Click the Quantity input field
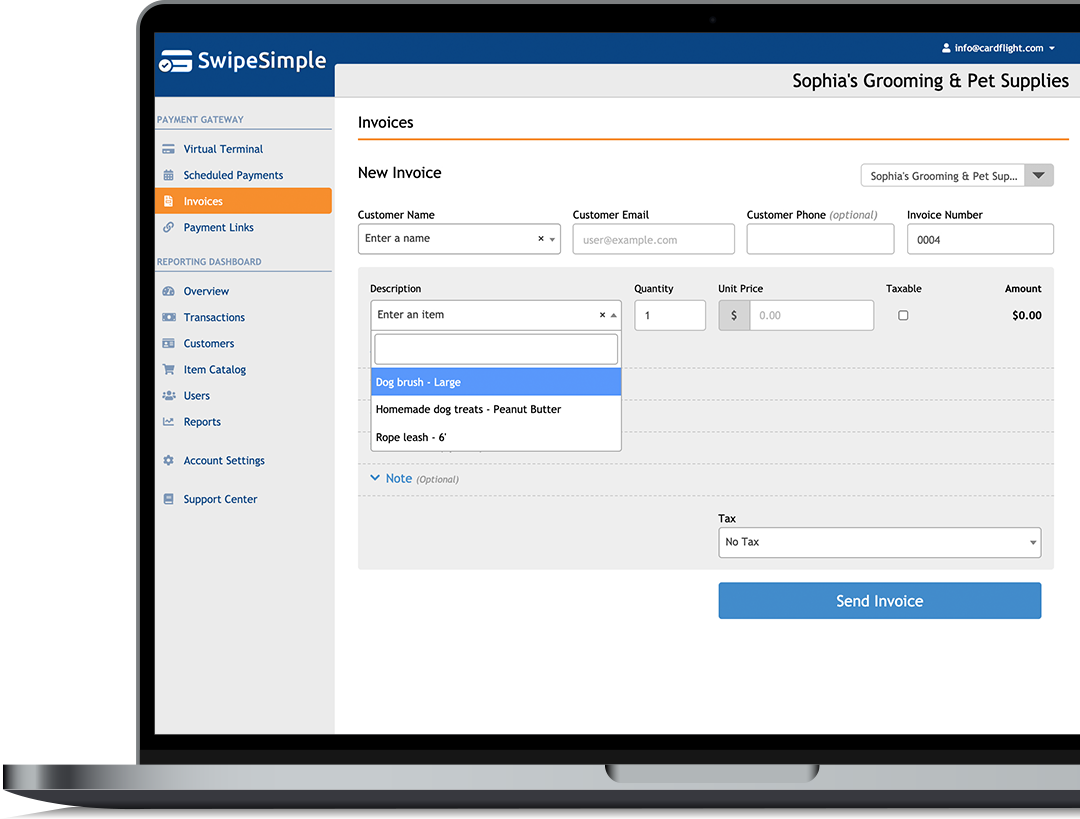Image resolution: width=1080 pixels, height=819 pixels. point(669,315)
